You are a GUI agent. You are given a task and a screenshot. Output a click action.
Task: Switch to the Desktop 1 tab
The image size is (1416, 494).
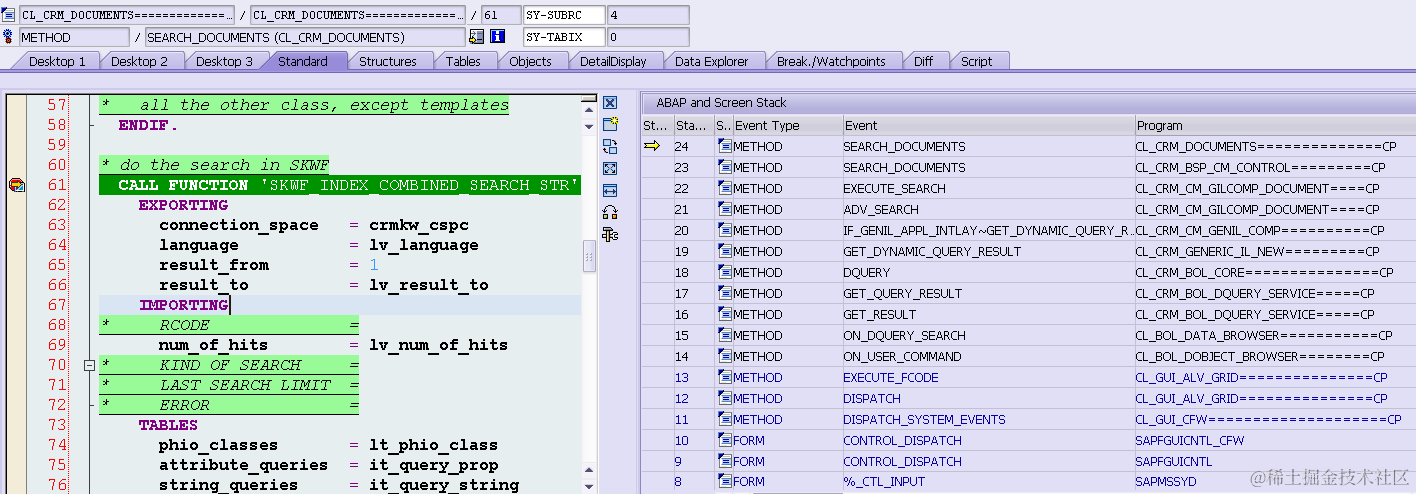coord(57,61)
